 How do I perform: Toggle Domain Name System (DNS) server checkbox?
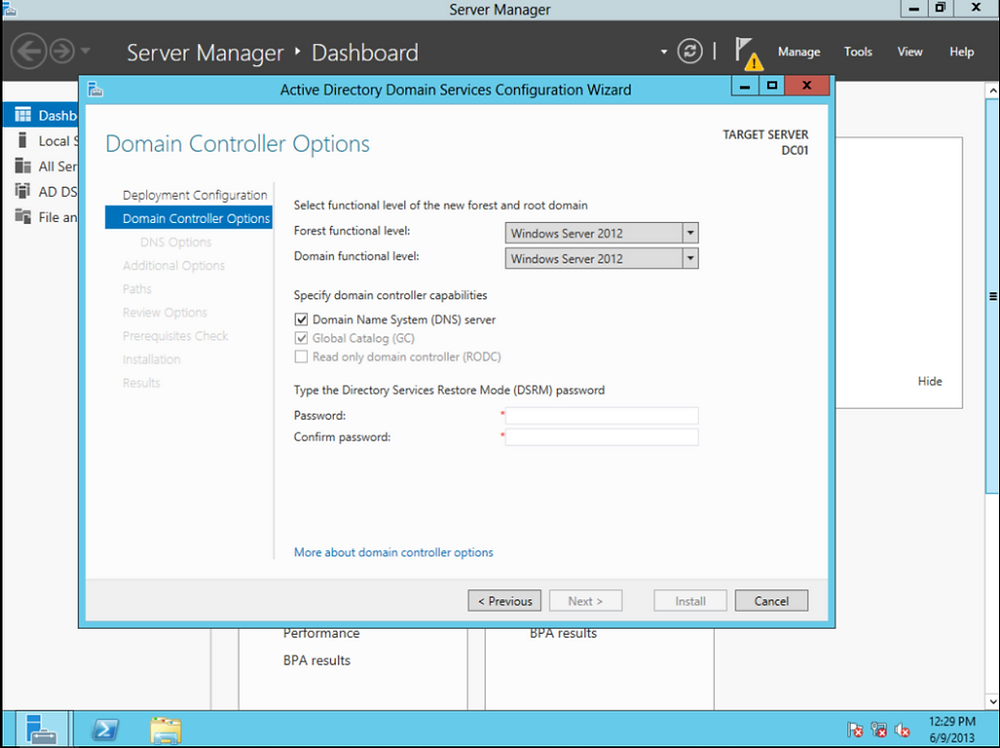tap(301, 319)
